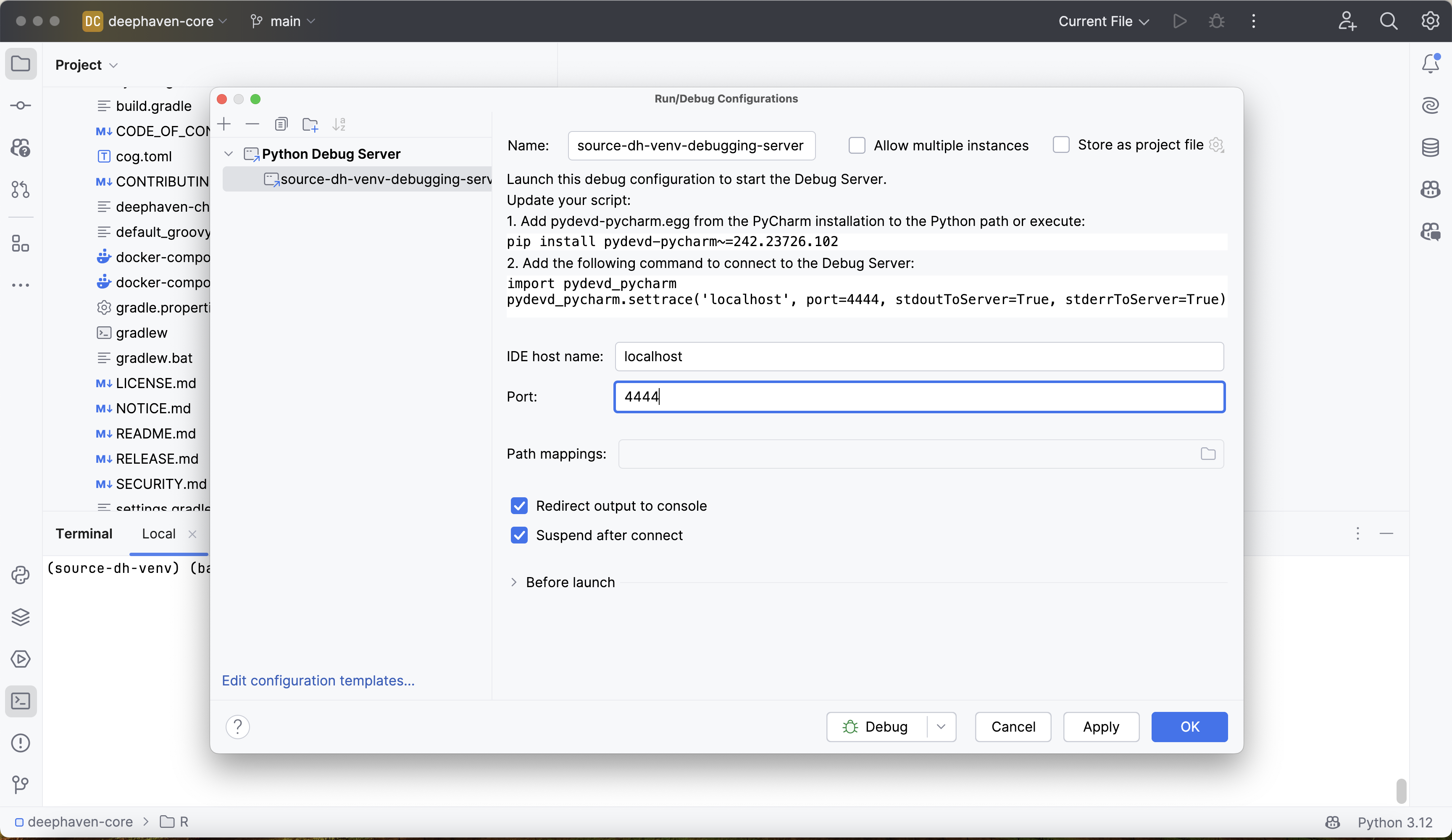Open the Database tool window icon
This screenshot has width=1452, height=840.
1430,147
